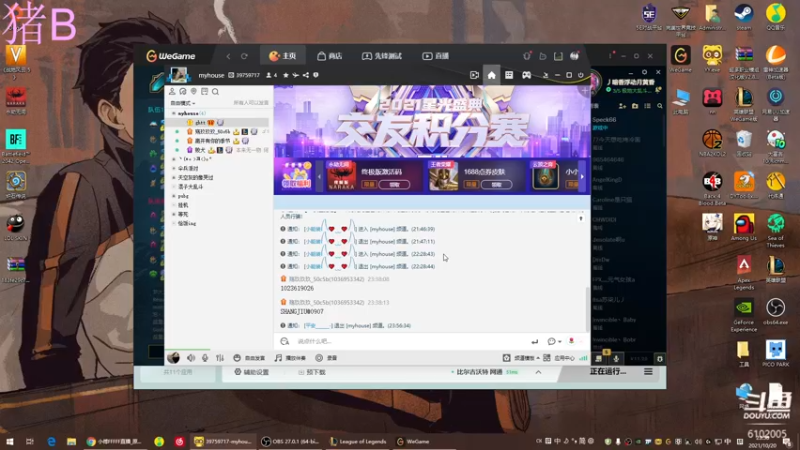Click the 领取福利 gift icon
This screenshot has width=800, height=450.
coord(296,176)
